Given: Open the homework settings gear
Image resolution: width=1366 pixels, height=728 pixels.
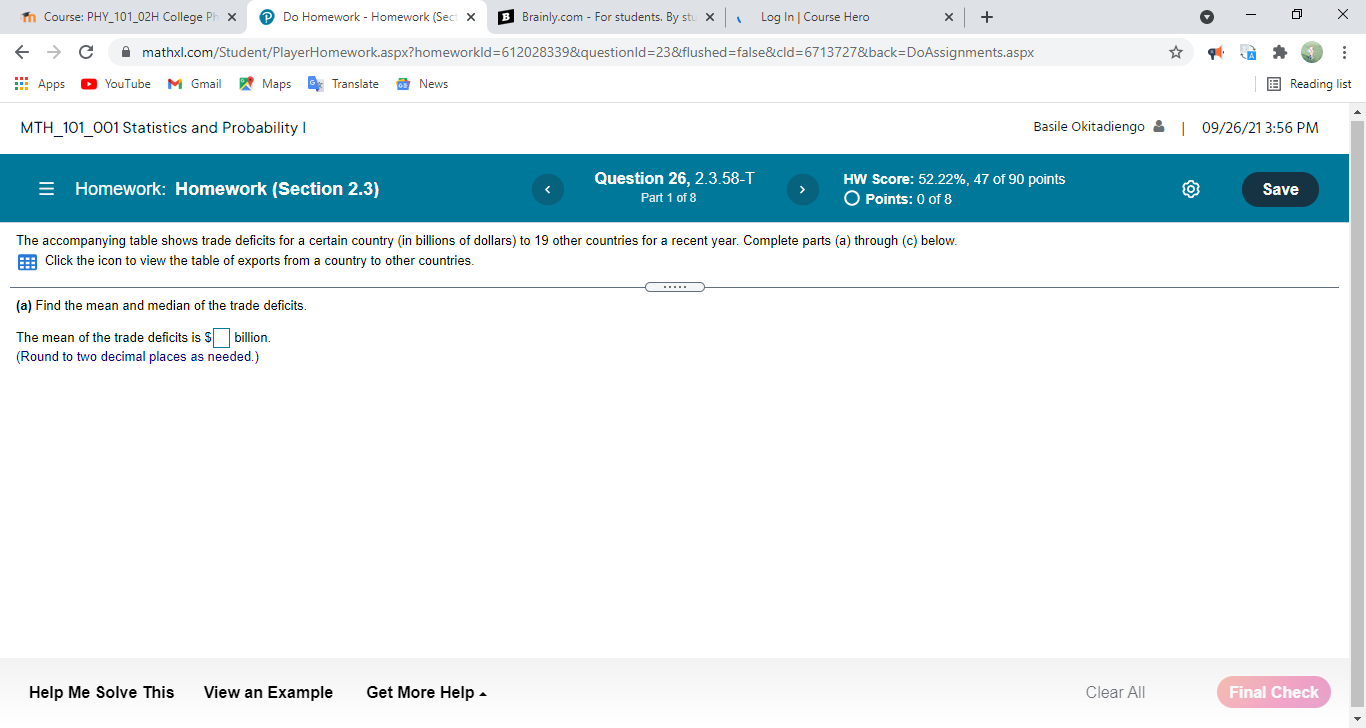Looking at the screenshot, I should pyautogui.click(x=1191, y=189).
